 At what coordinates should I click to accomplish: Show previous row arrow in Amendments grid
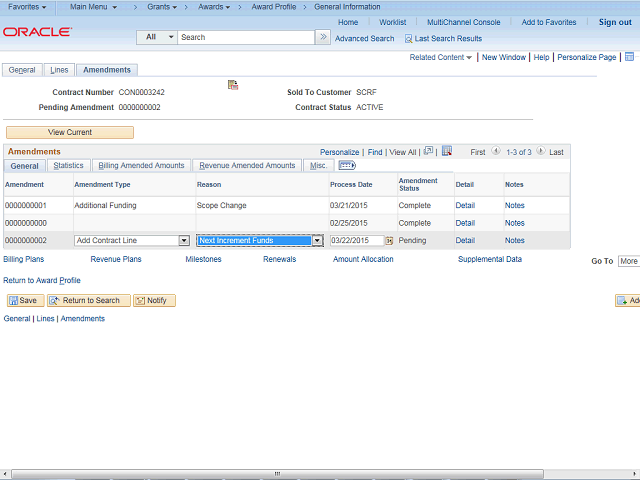tap(496, 151)
